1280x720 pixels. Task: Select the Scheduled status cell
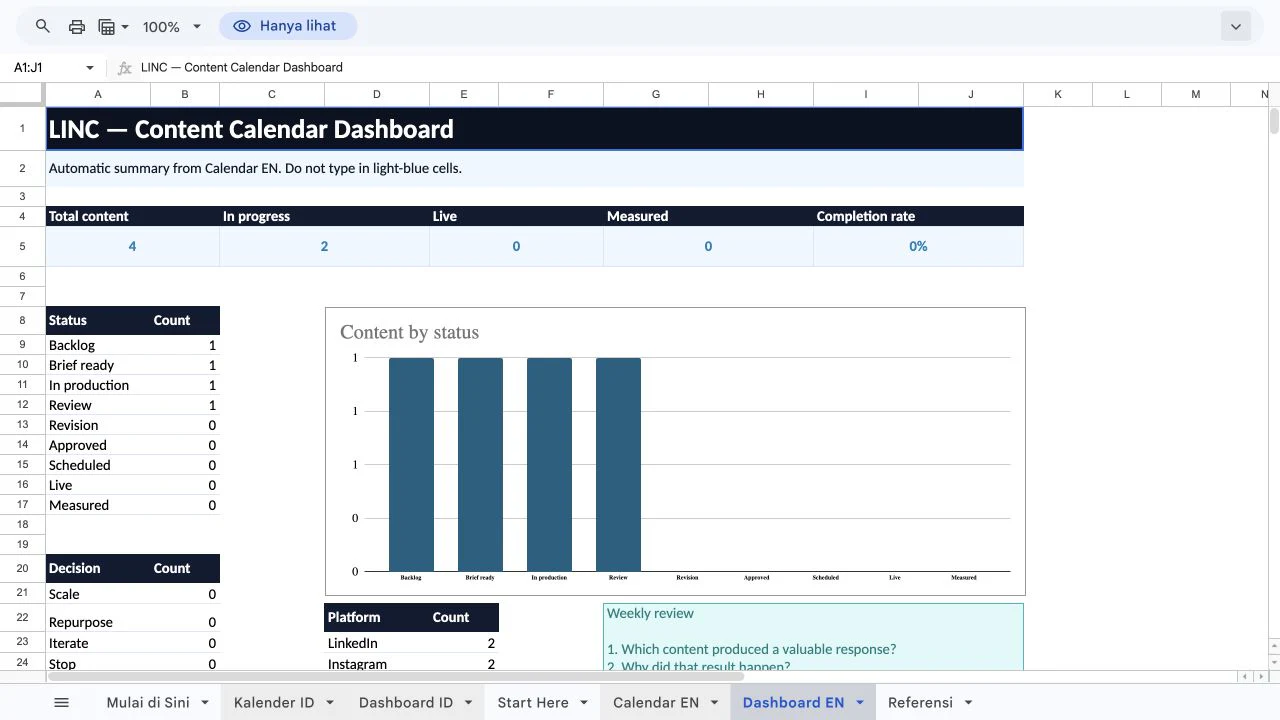click(x=98, y=465)
